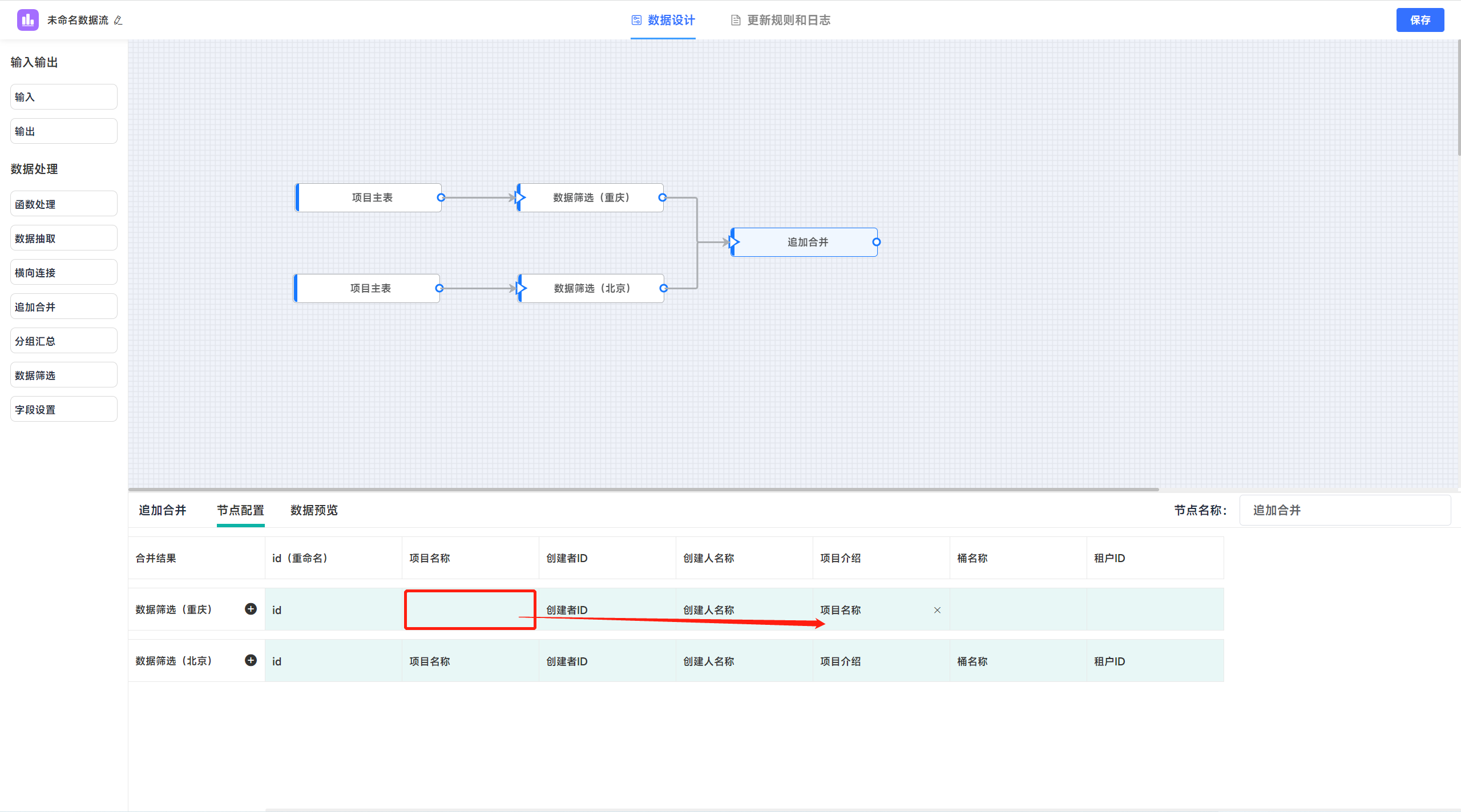Select the 追加合并 node on canvas
The width and height of the screenshot is (1461, 812).
[805, 242]
